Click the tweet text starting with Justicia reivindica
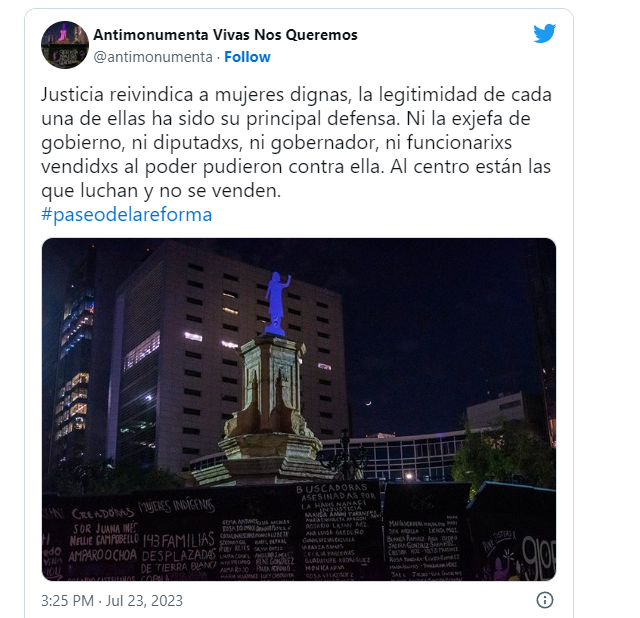Image resolution: width=640 pixels, height=618 pixels. [296, 142]
